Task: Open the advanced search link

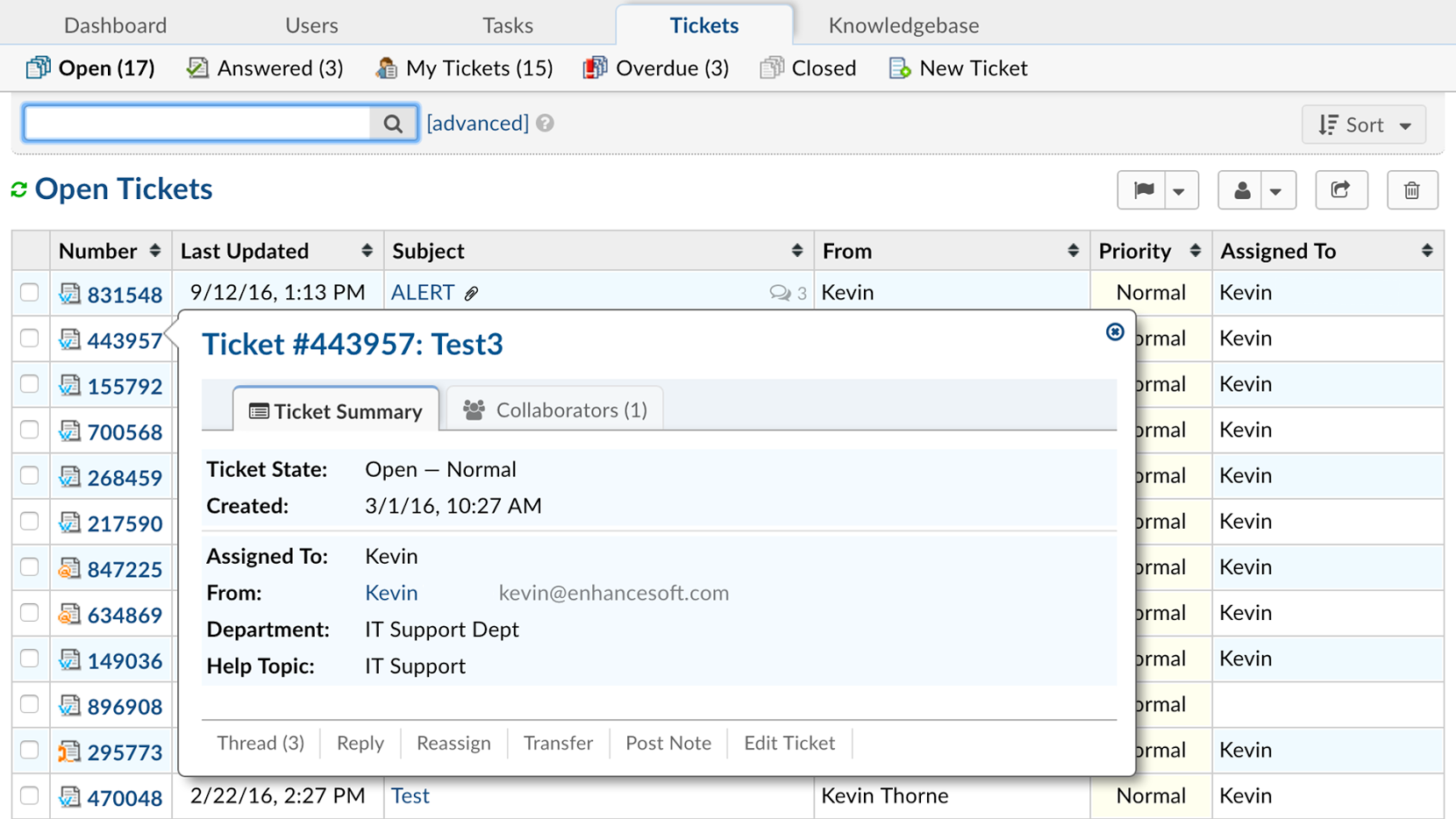Action: [x=477, y=123]
